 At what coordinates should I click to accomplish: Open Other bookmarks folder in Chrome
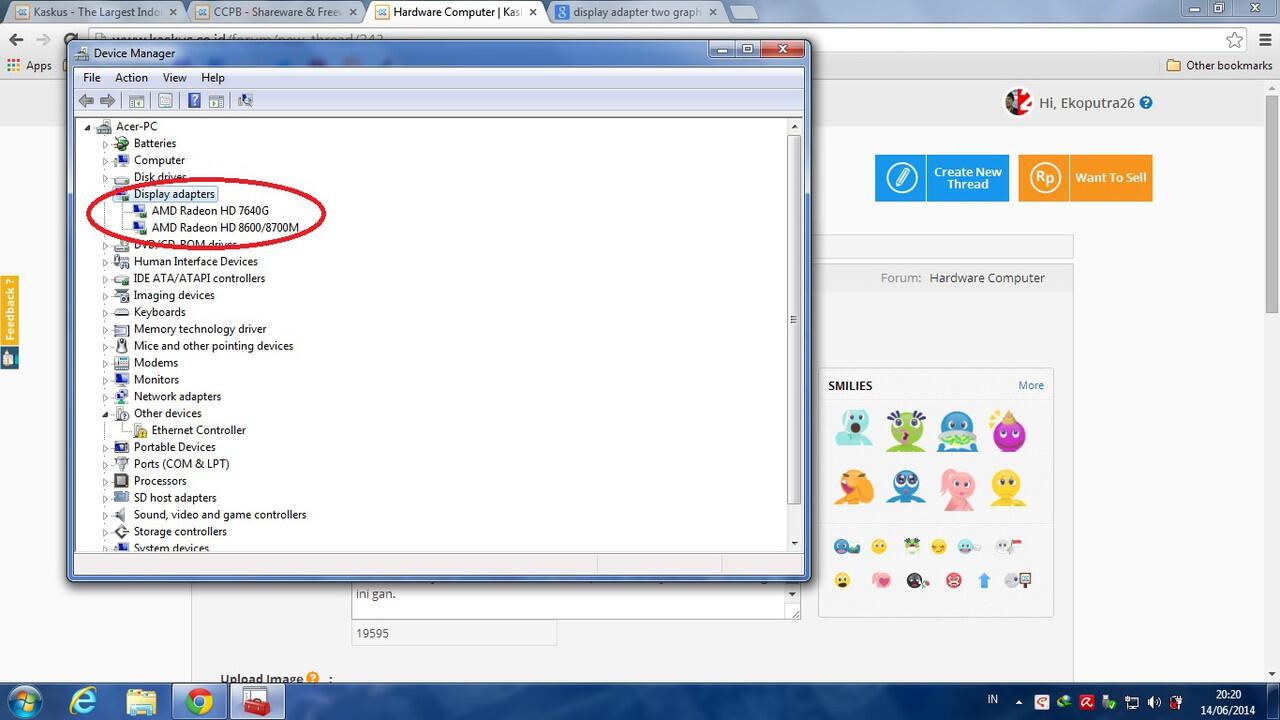1219,65
